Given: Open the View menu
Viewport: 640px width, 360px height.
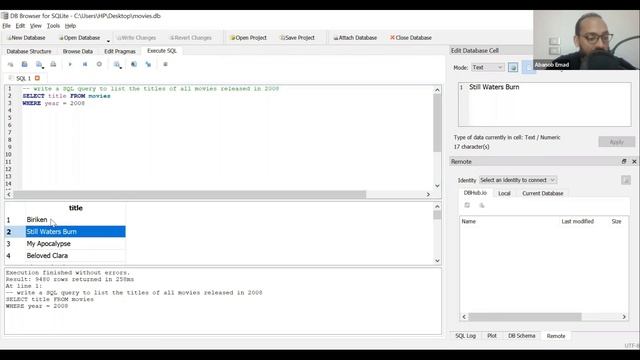Looking at the screenshot, I should (x=36, y=26).
